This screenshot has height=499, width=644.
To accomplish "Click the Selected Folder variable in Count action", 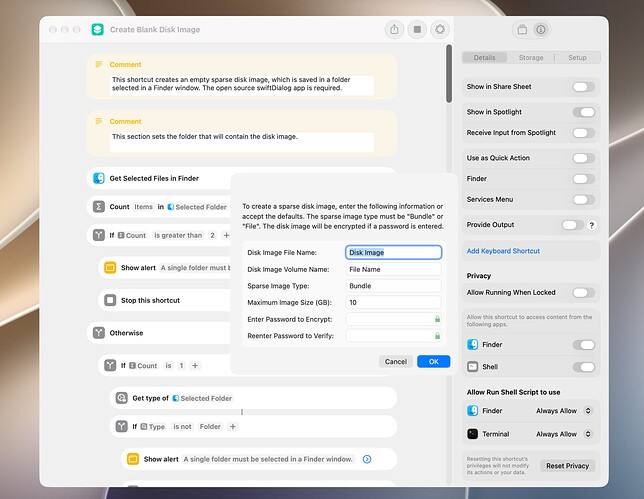I will tap(197, 207).
